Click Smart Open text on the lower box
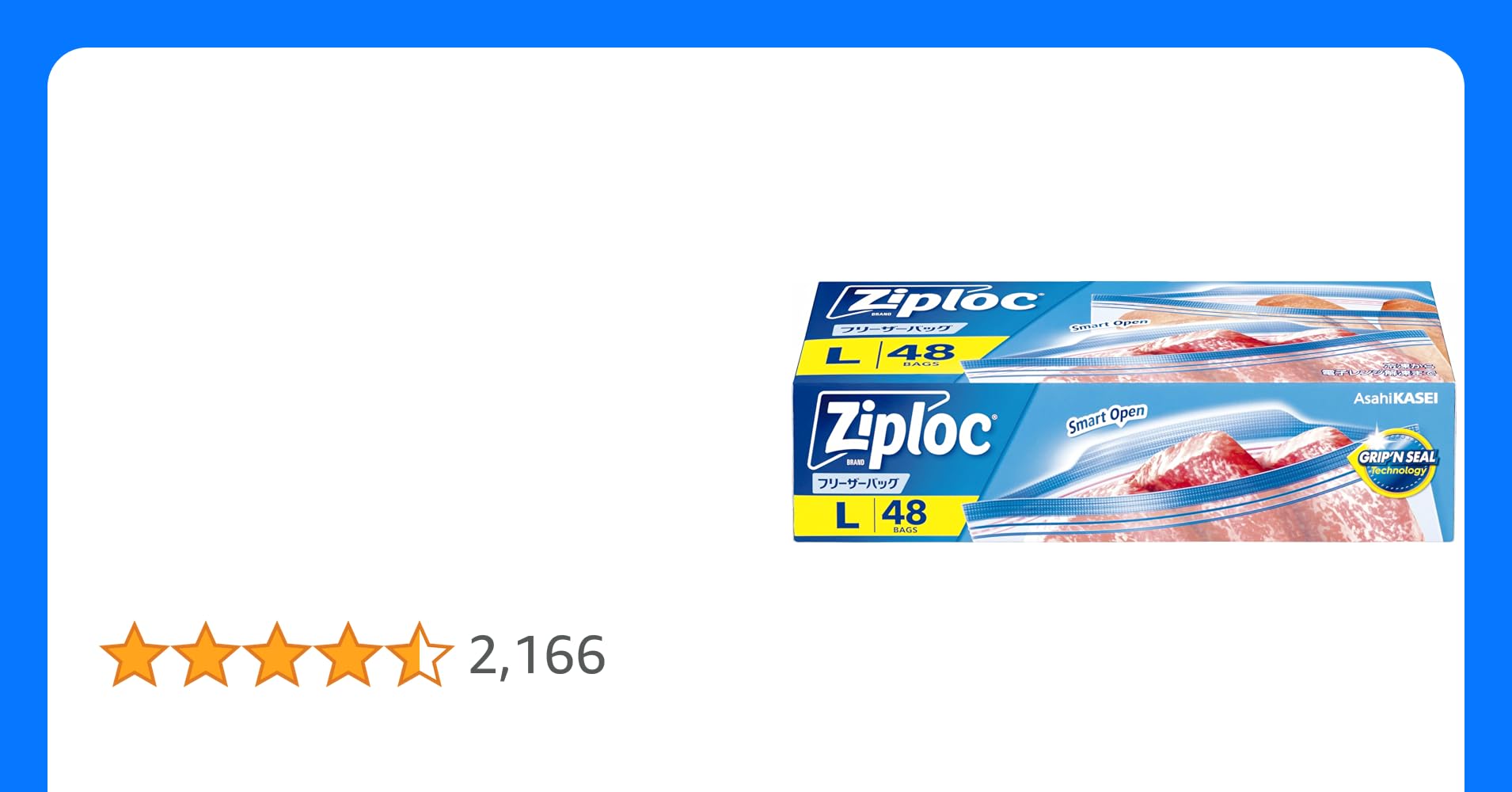The image size is (1512, 792). 1106,420
